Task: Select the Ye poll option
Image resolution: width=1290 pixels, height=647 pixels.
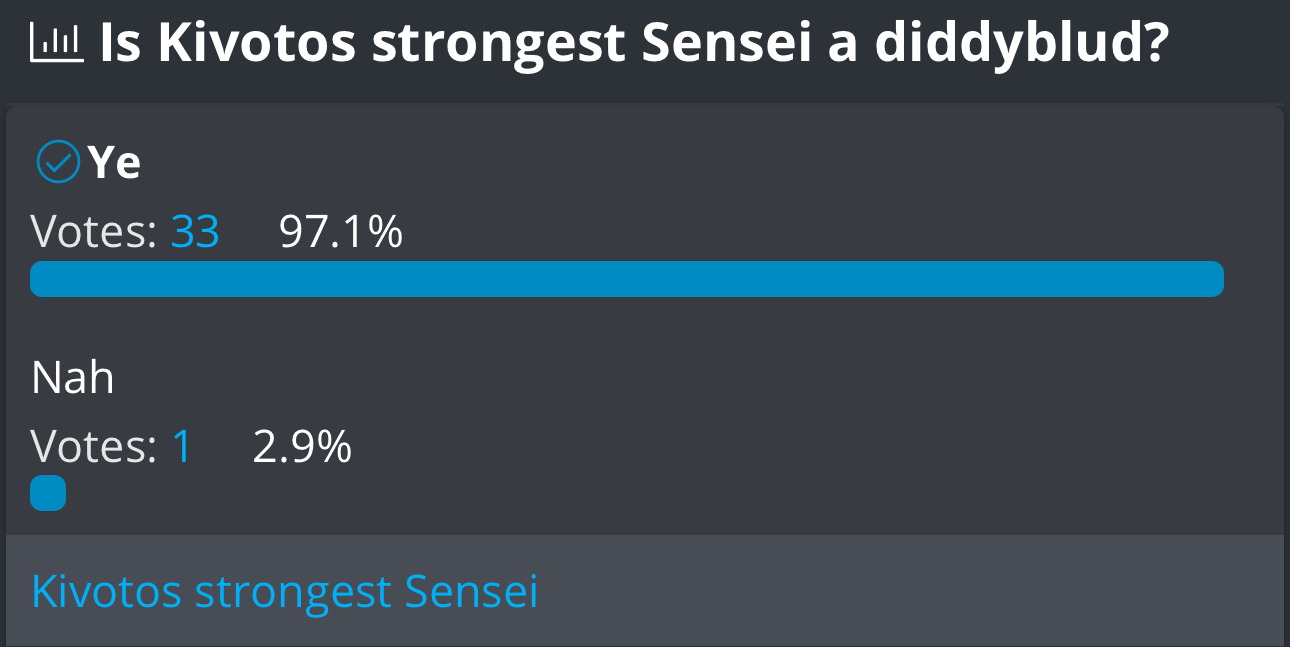Action: (114, 162)
